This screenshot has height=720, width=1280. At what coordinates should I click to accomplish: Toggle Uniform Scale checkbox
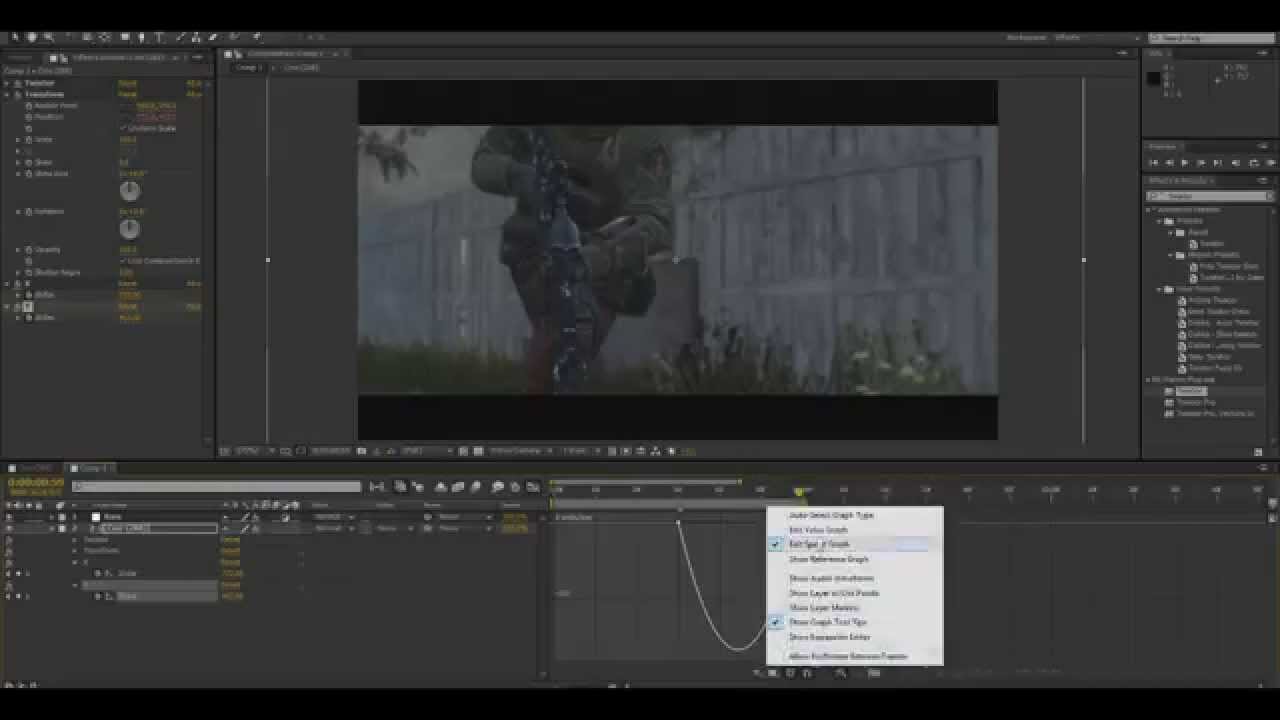(123, 128)
